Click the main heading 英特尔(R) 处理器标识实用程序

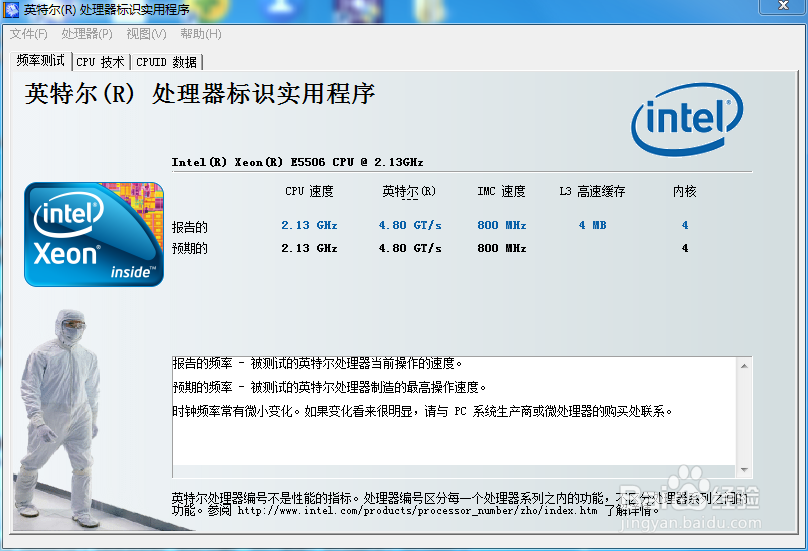click(x=200, y=94)
